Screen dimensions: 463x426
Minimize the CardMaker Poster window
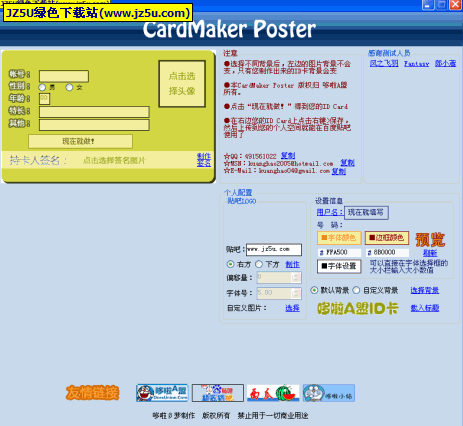coord(428,5)
